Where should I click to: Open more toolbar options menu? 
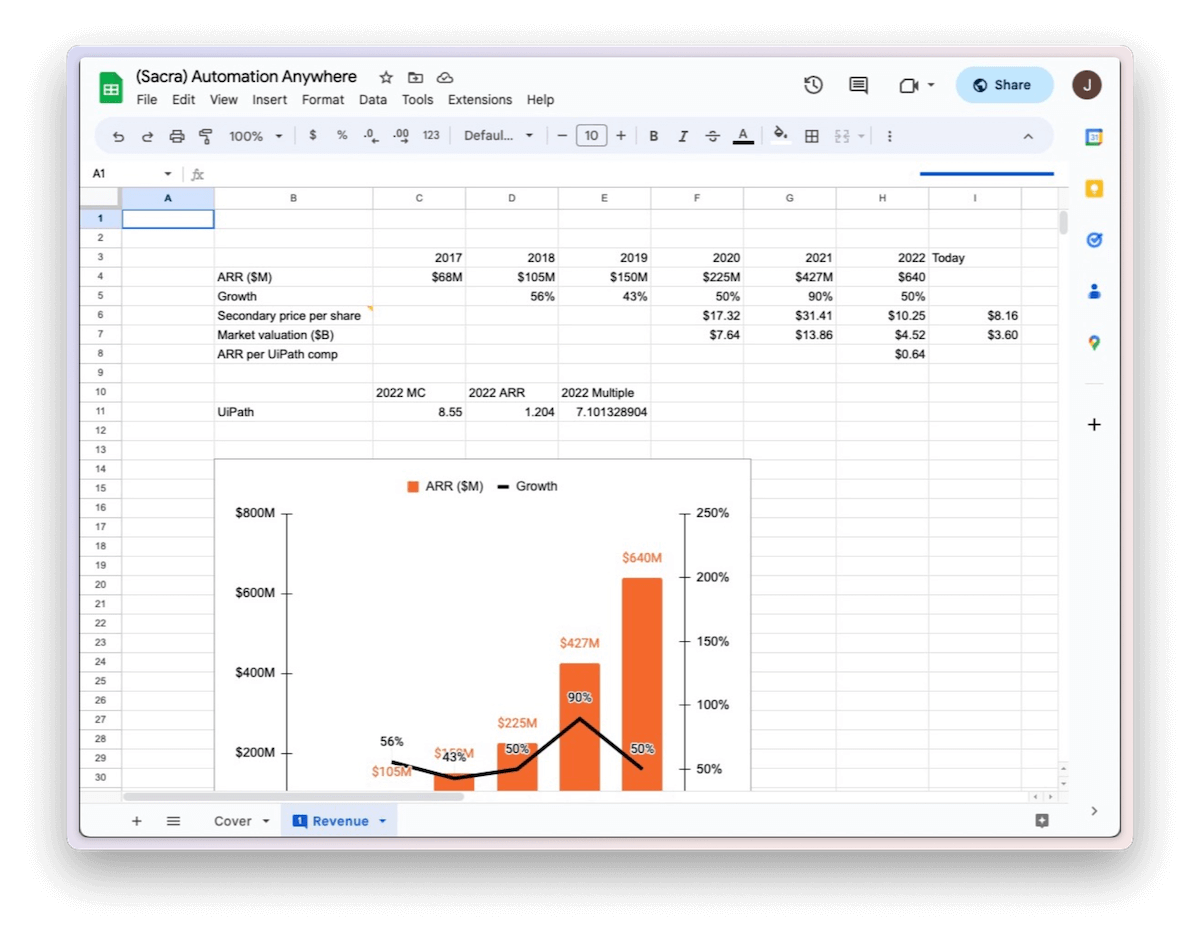coord(890,136)
